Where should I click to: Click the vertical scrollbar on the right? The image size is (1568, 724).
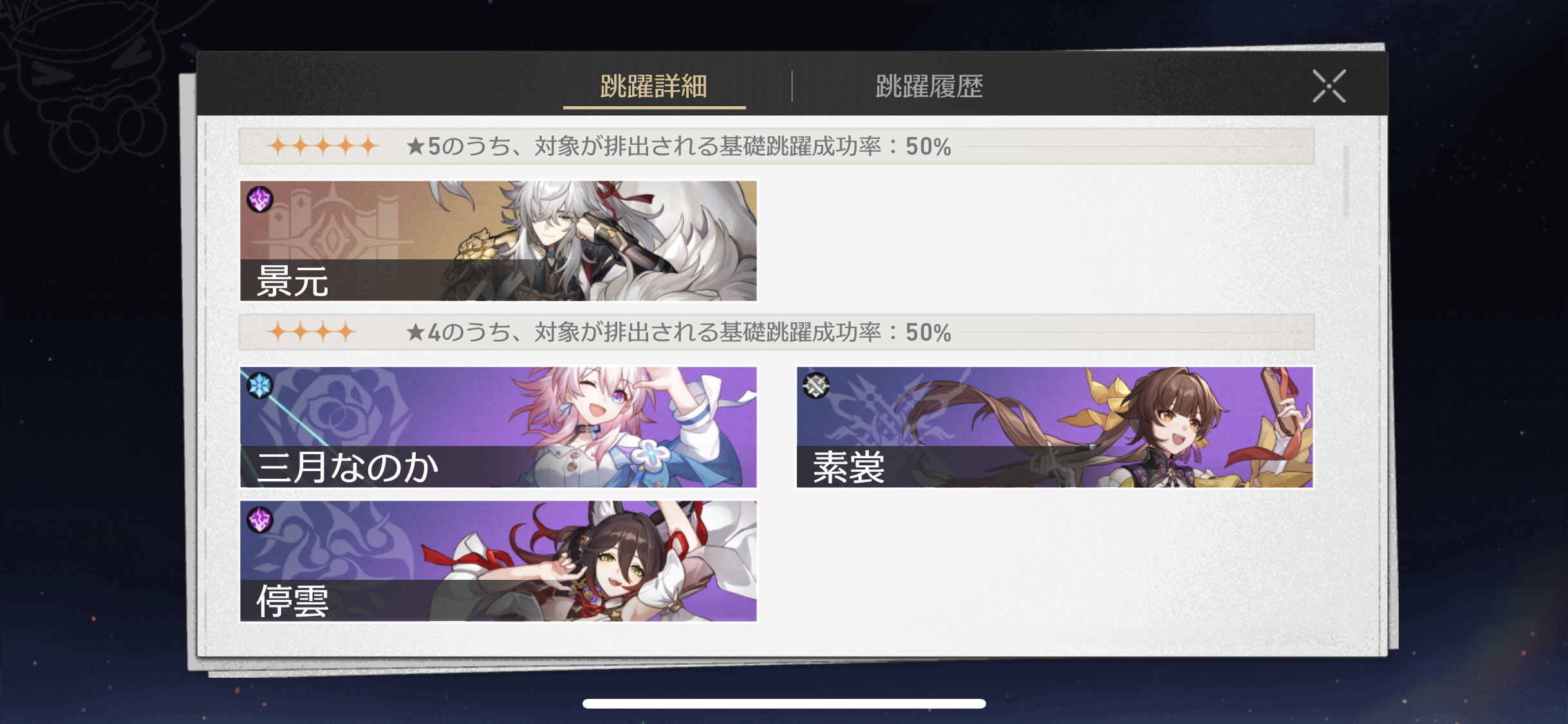1346,181
